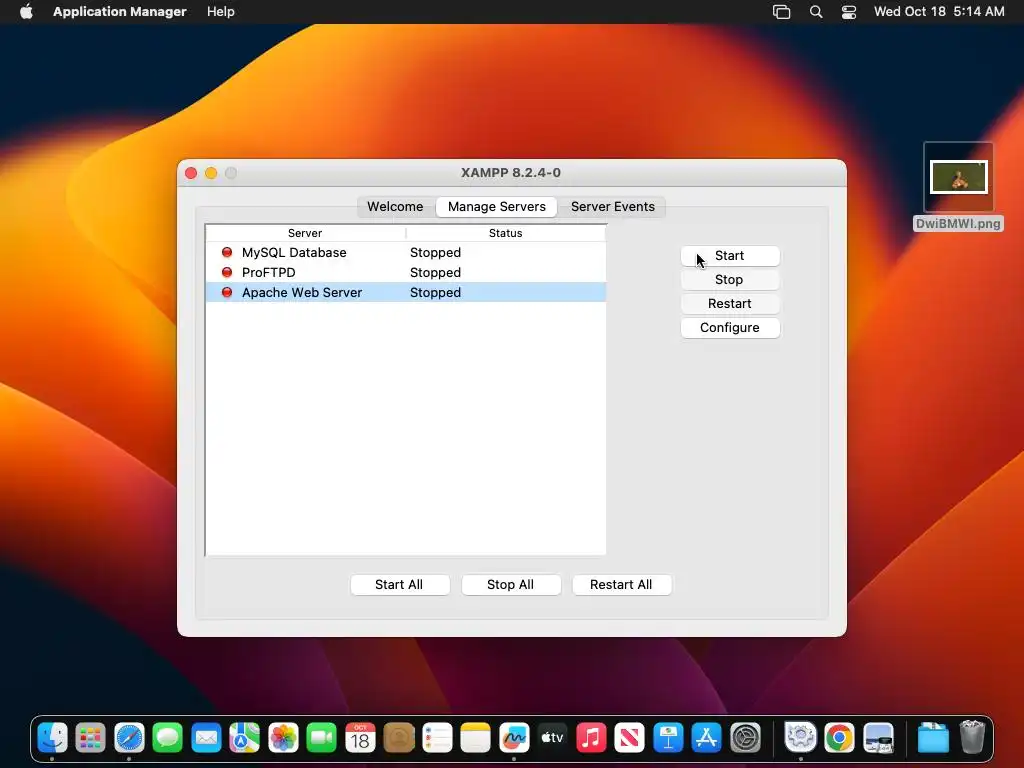Image resolution: width=1024 pixels, height=768 pixels.
Task: Open Photos from the Dock
Action: coord(283,738)
